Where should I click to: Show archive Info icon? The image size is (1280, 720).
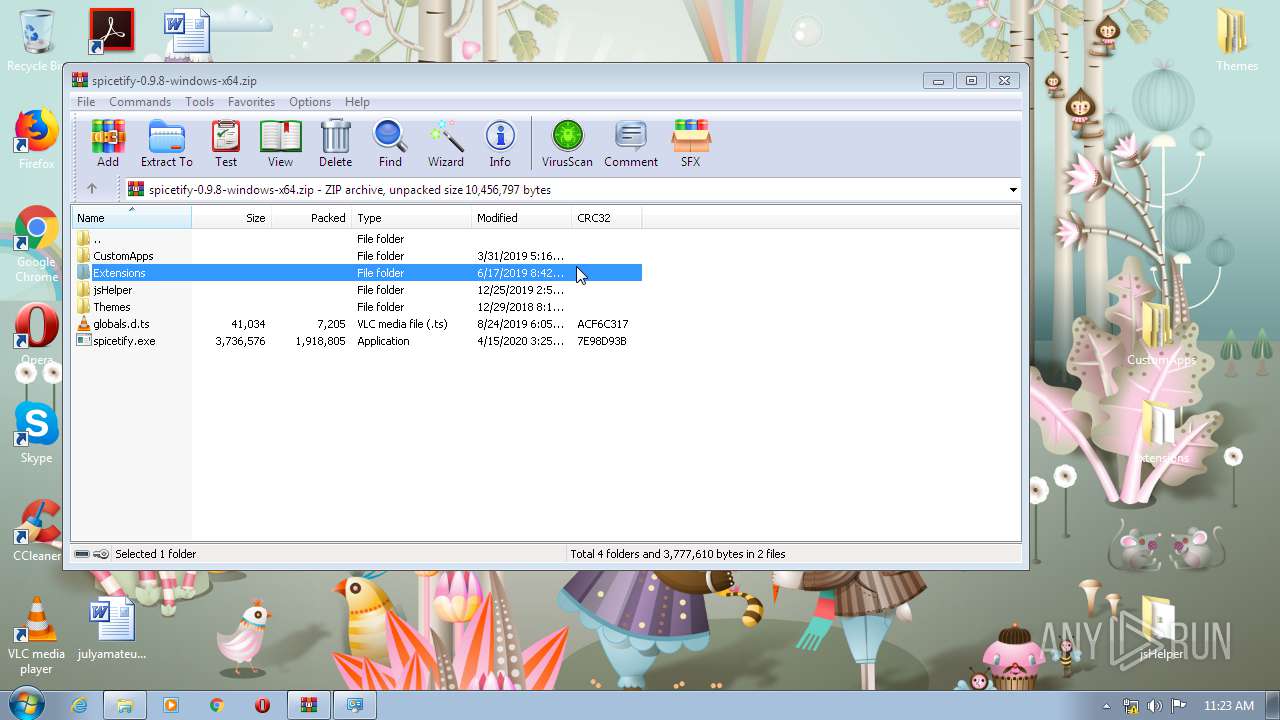click(x=500, y=144)
